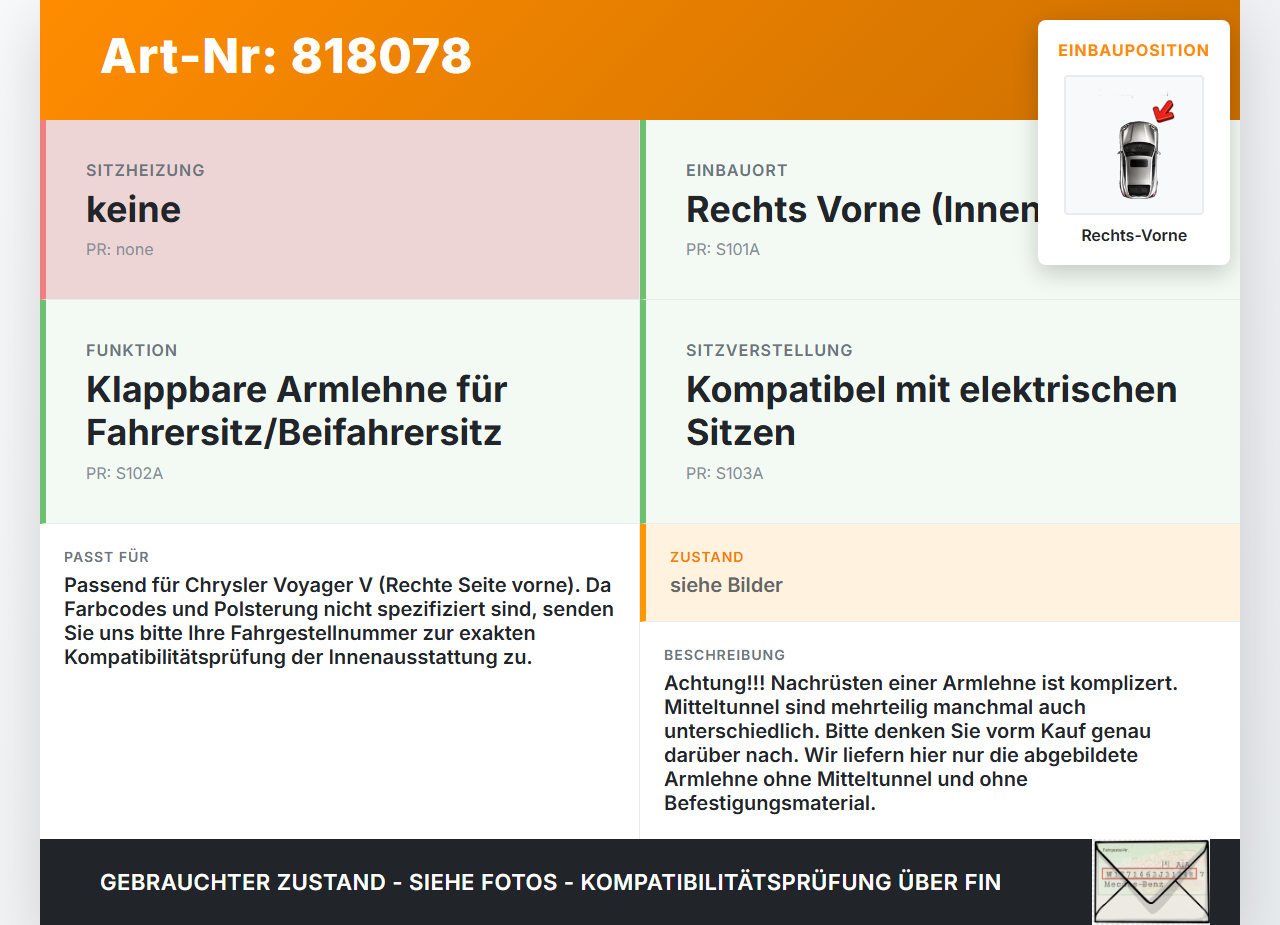Click the envelope vehicle registration thumbnail
This screenshot has height=925, width=1280.
tap(1151, 881)
